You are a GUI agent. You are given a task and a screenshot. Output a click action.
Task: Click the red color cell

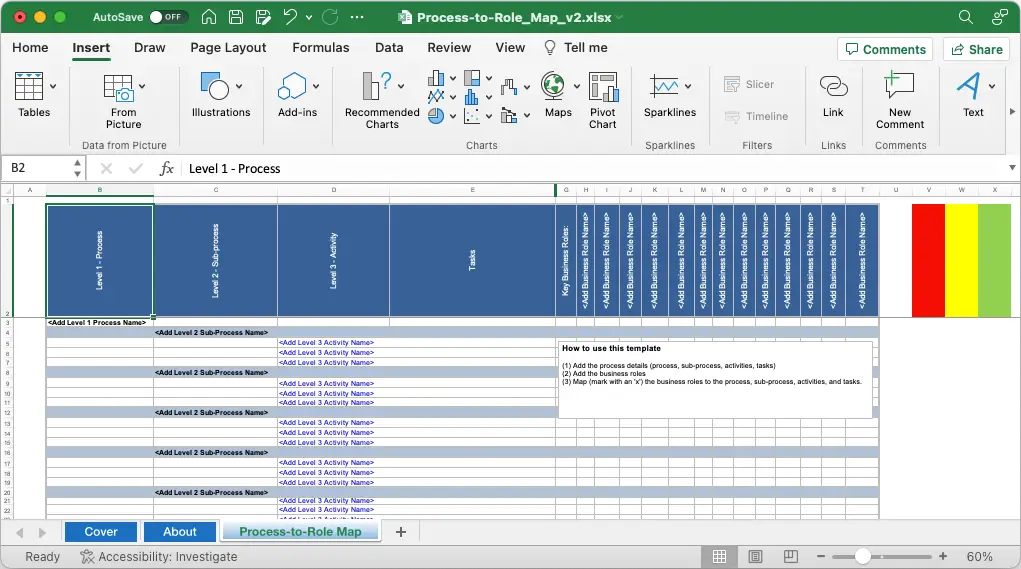click(929, 260)
